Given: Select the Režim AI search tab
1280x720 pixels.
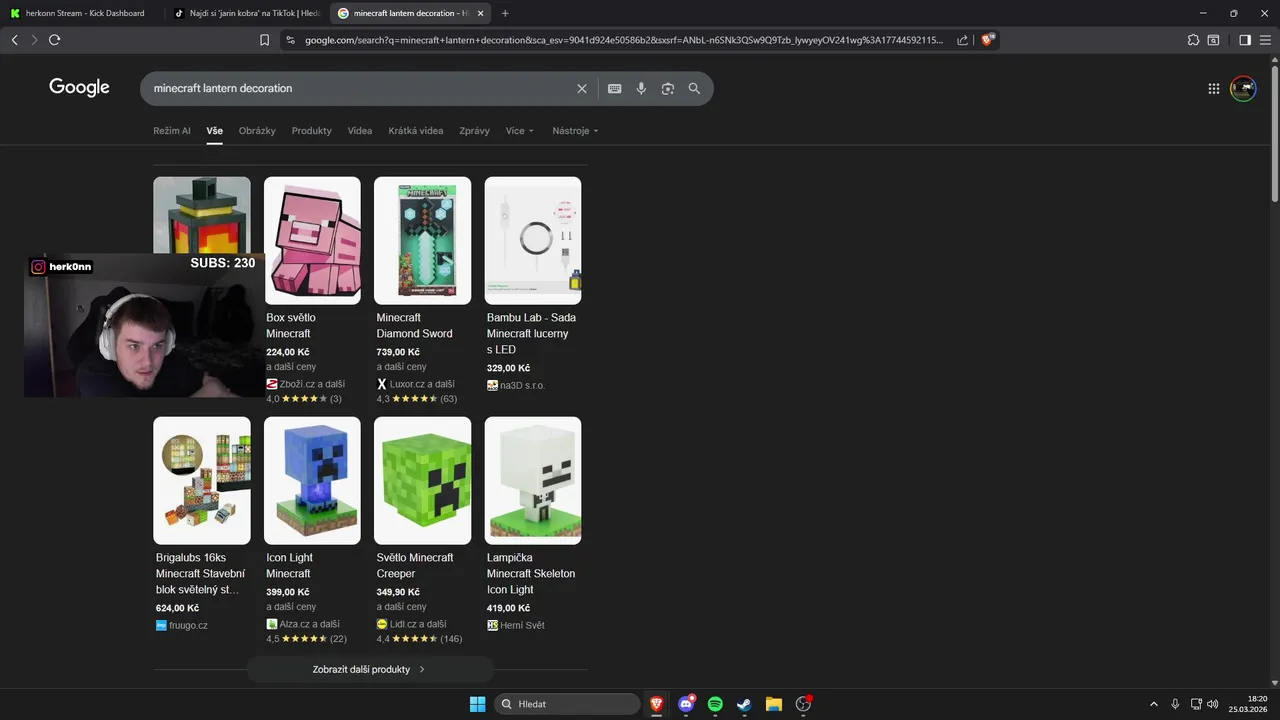Looking at the screenshot, I should tap(172, 131).
